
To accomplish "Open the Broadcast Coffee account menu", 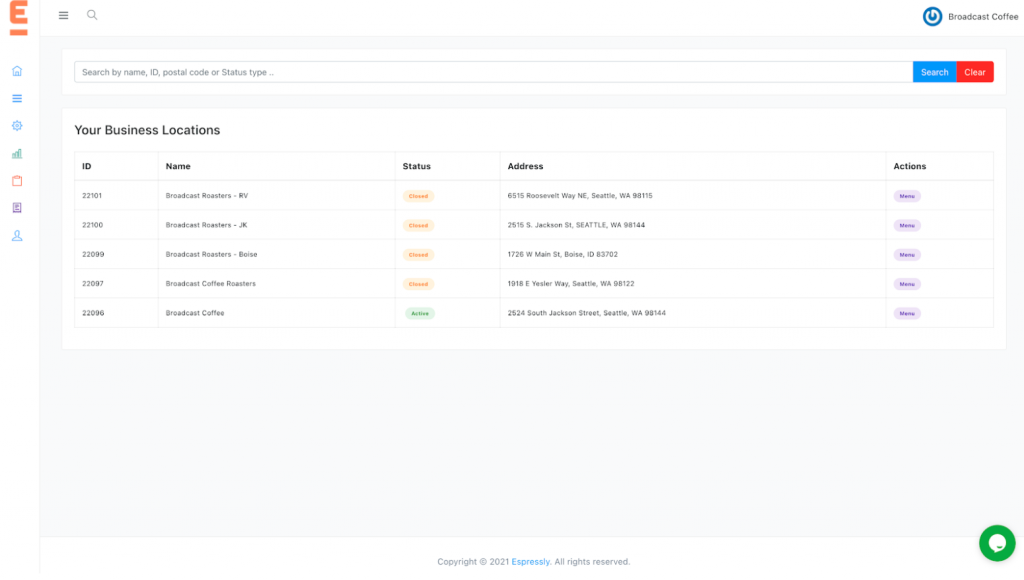I will point(970,16).
